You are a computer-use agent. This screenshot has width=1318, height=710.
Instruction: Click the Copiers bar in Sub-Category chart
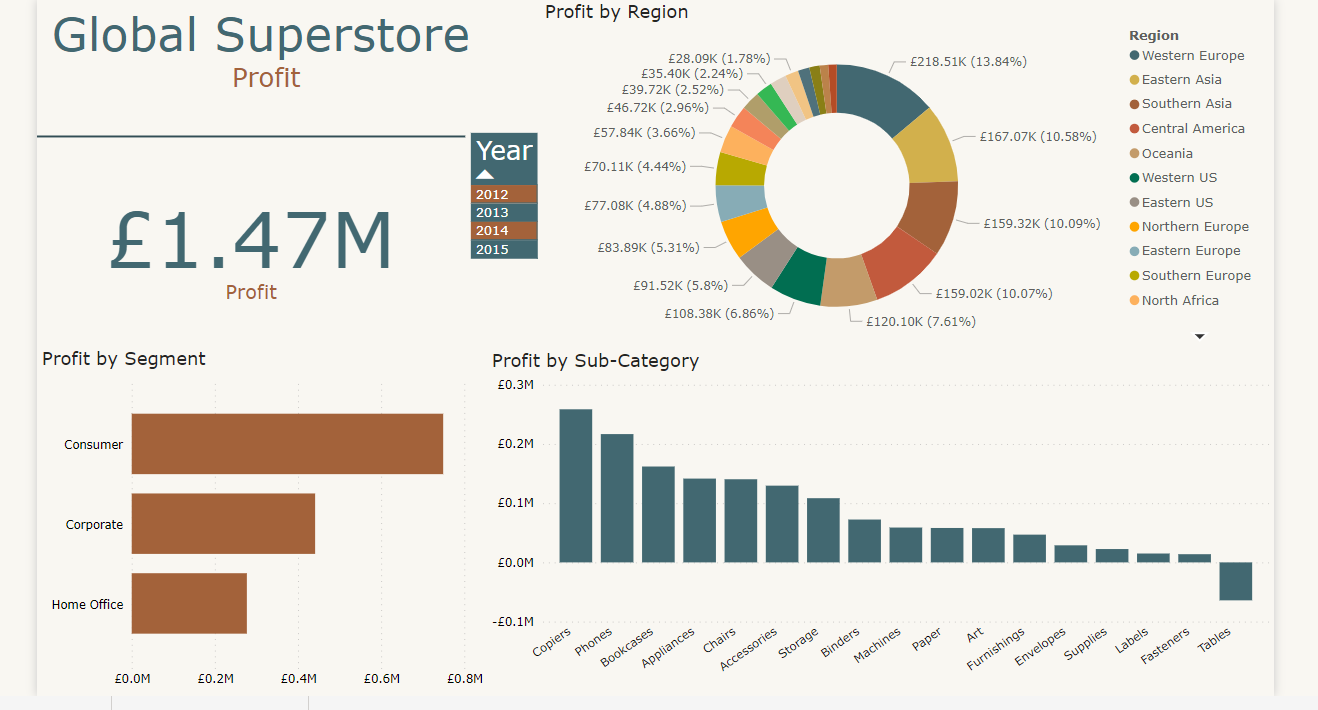pos(575,485)
